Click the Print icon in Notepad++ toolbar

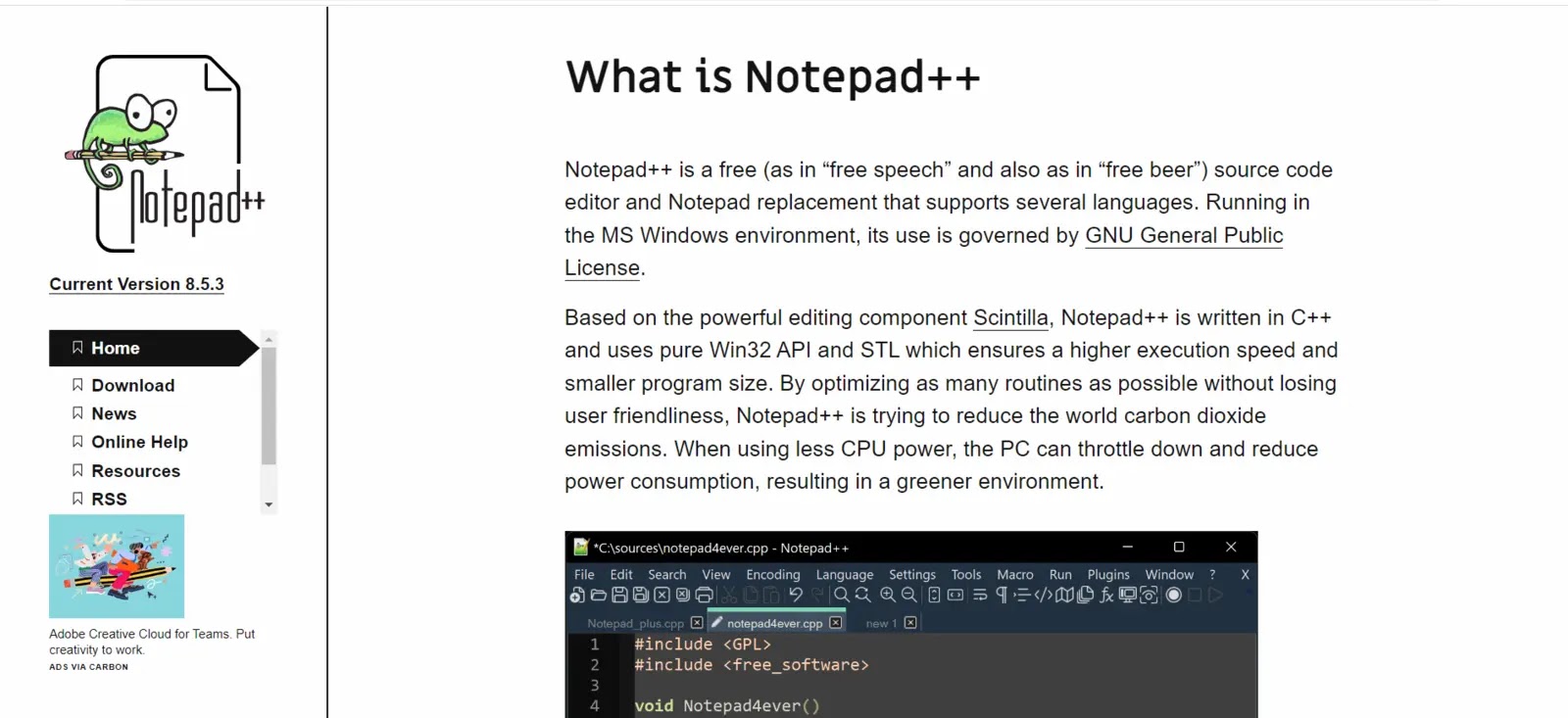[704, 595]
